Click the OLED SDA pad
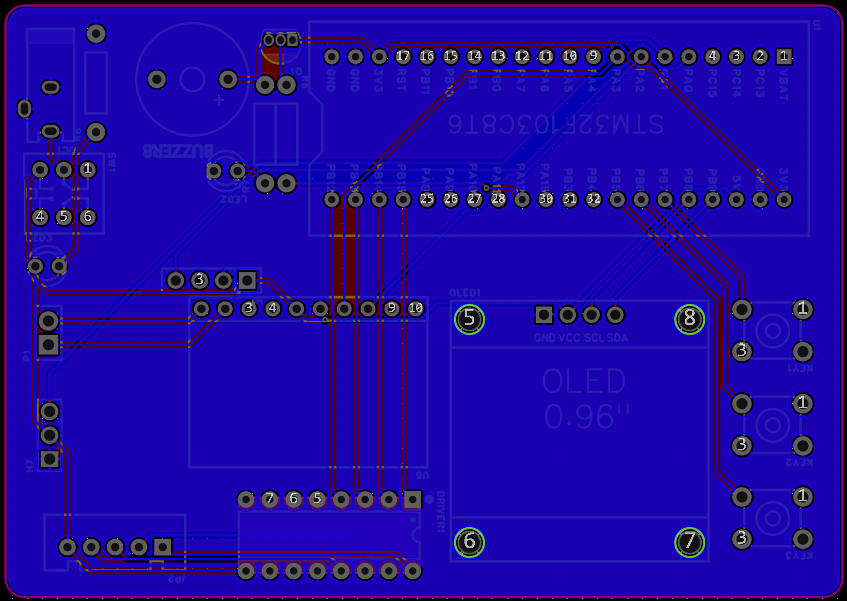Viewport: 847px width, 601px height. 615,315
